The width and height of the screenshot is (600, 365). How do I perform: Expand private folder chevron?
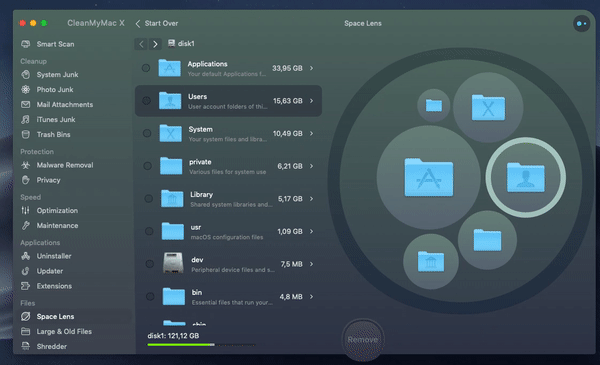(311, 166)
